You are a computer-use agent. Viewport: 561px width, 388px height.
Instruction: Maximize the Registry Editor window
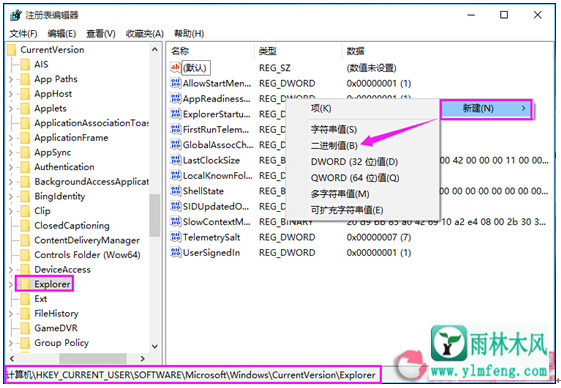pyautogui.click(x=504, y=15)
